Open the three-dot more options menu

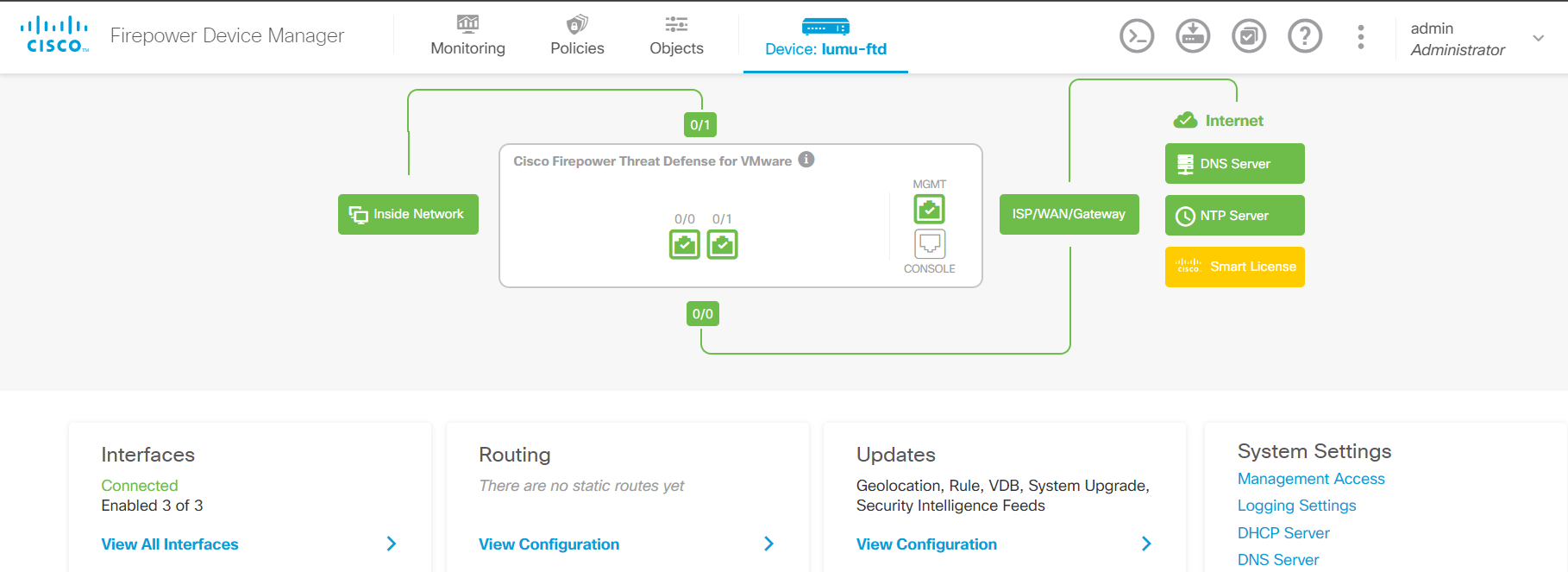coord(1360,36)
